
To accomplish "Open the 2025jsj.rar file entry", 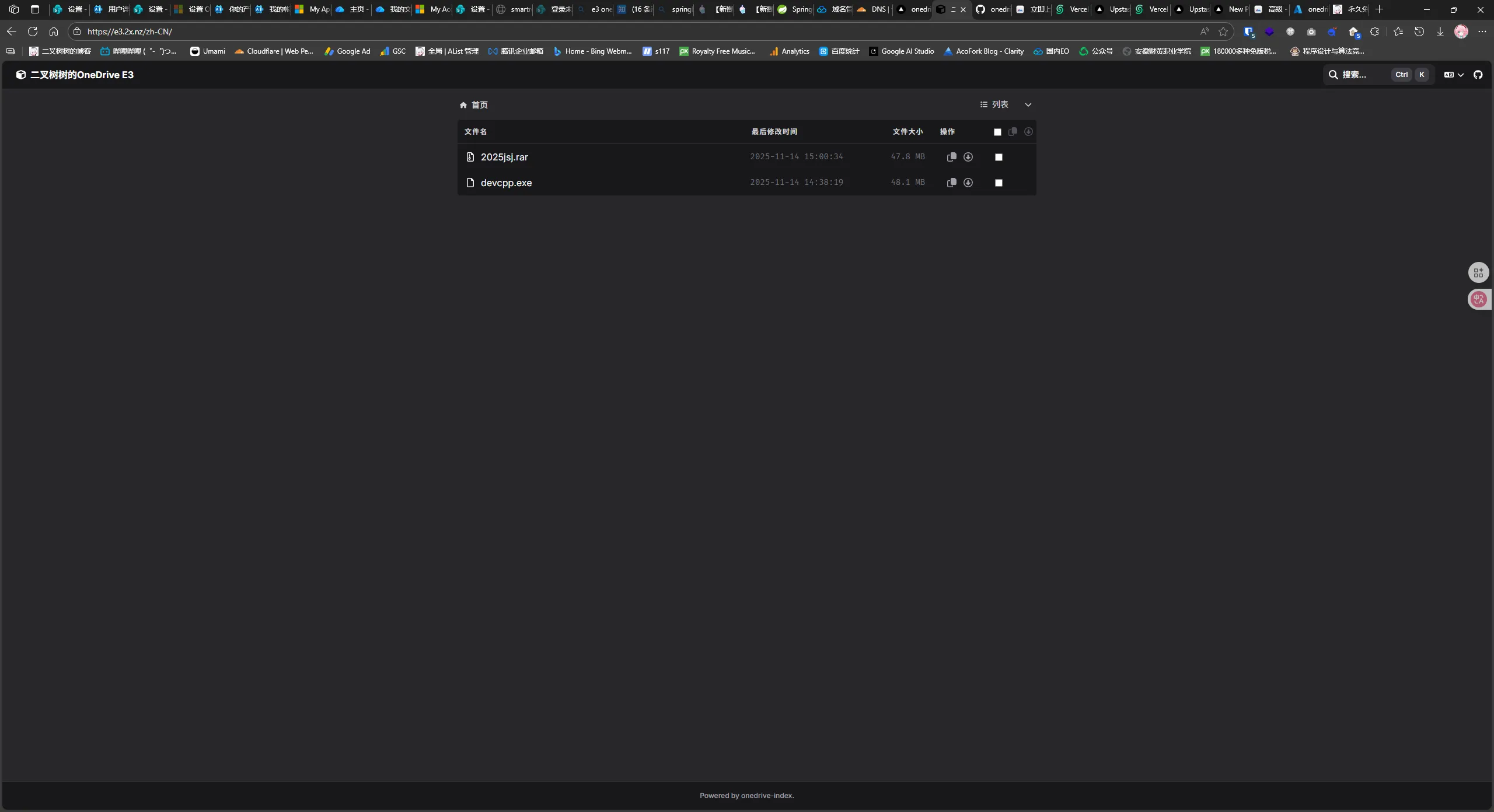I will pyautogui.click(x=504, y=157).
